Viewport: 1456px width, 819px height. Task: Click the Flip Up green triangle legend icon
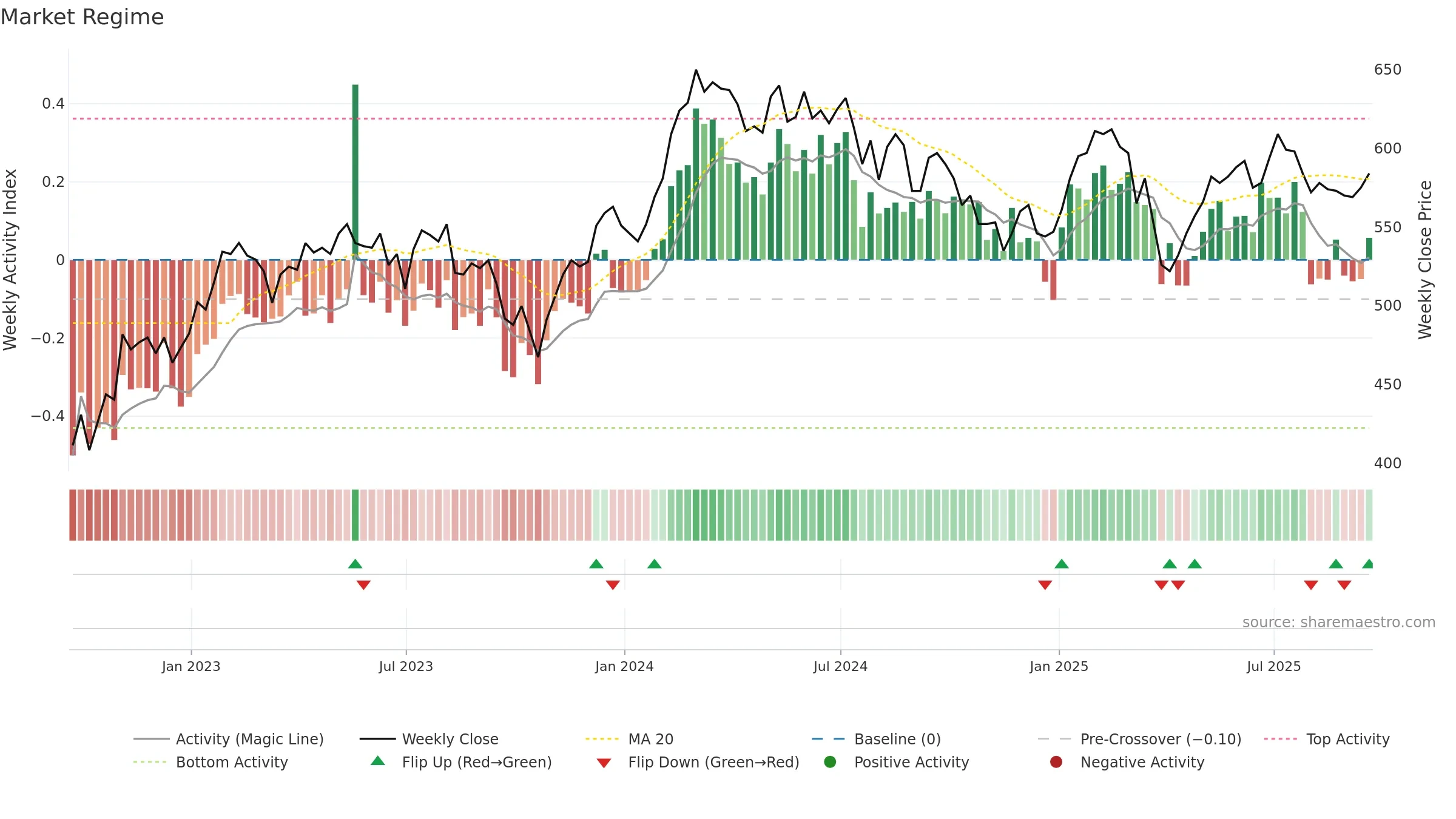(x=377, y=761)
